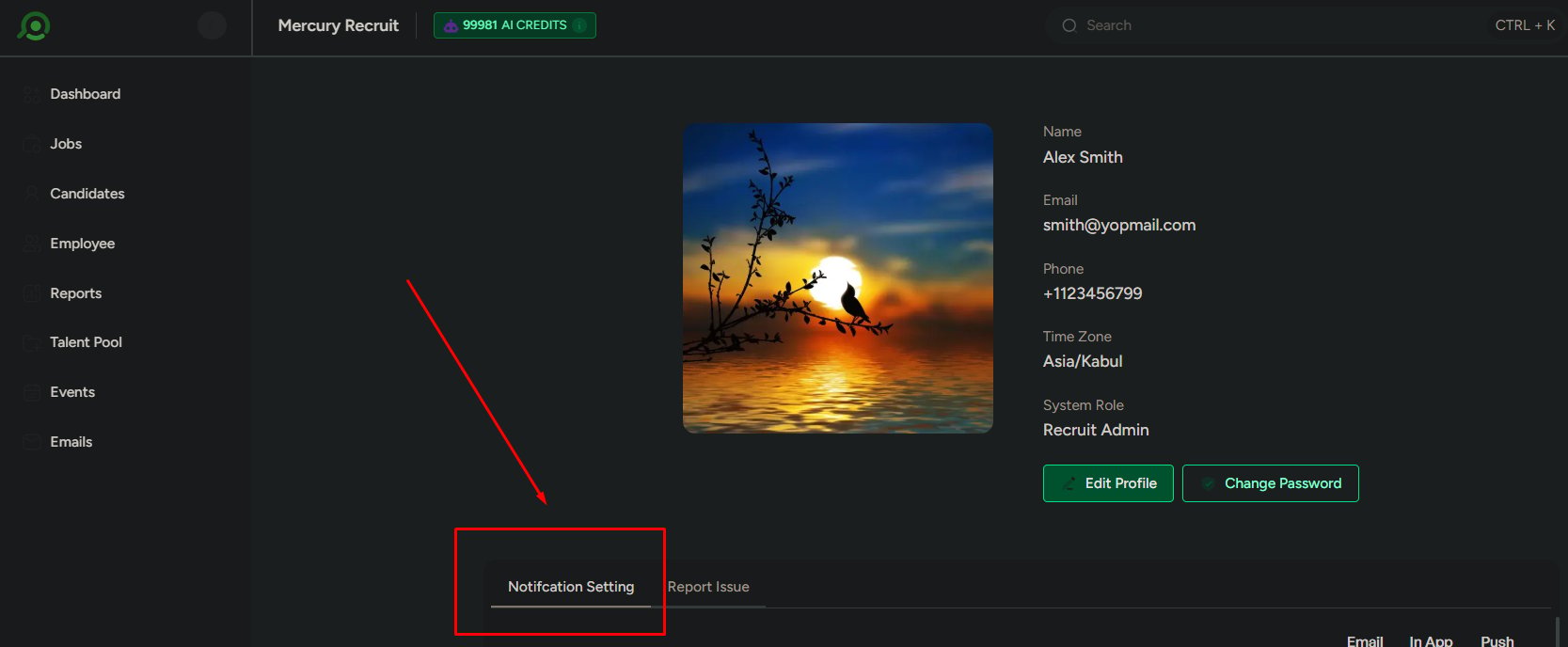Click the system role Recruit Admin
1568x647 pixels.
click(1096, 430)
